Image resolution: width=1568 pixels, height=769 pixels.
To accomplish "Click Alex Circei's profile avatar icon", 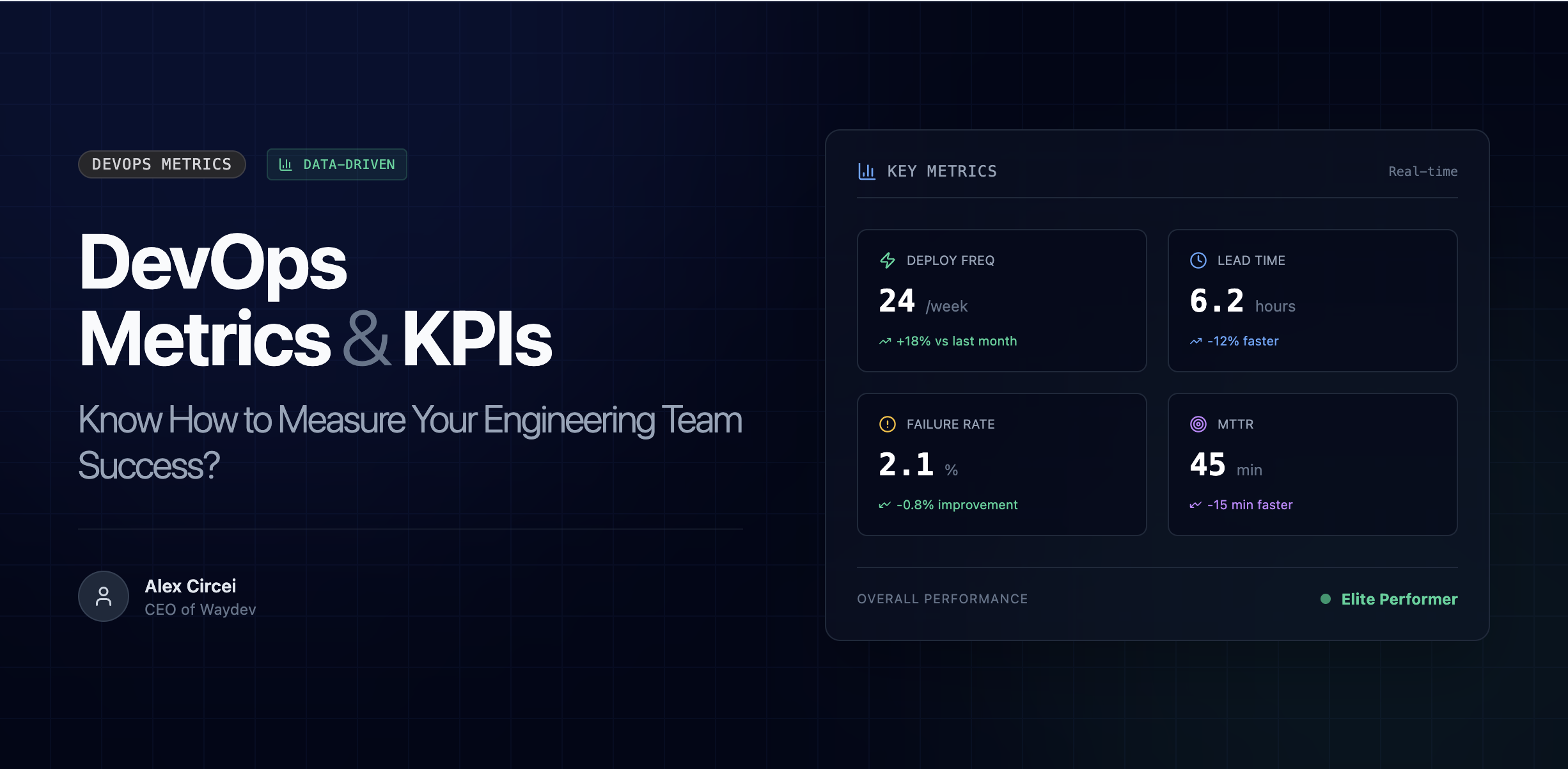I will (103, 596).
